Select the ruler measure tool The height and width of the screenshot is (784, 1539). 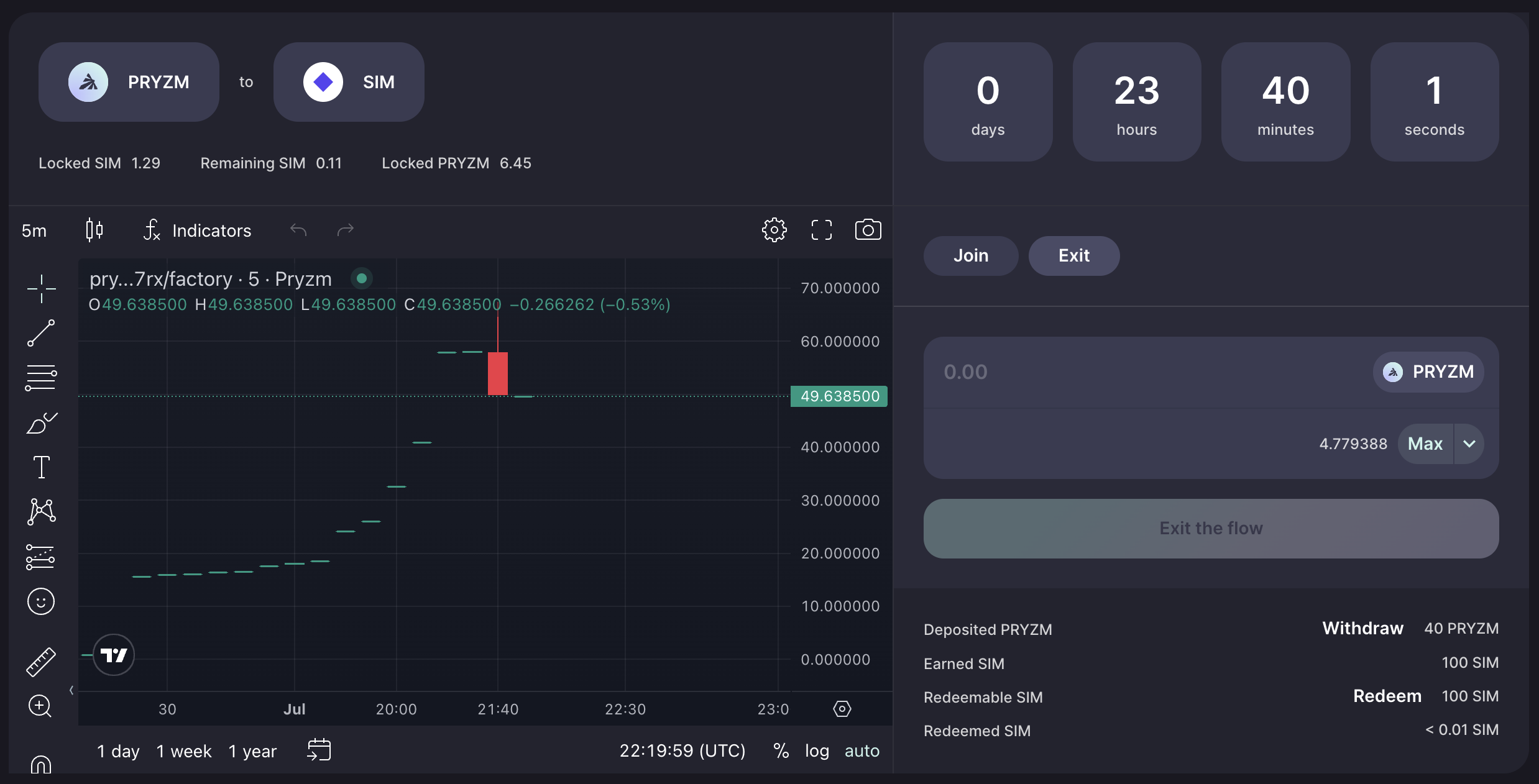[41, 662]
